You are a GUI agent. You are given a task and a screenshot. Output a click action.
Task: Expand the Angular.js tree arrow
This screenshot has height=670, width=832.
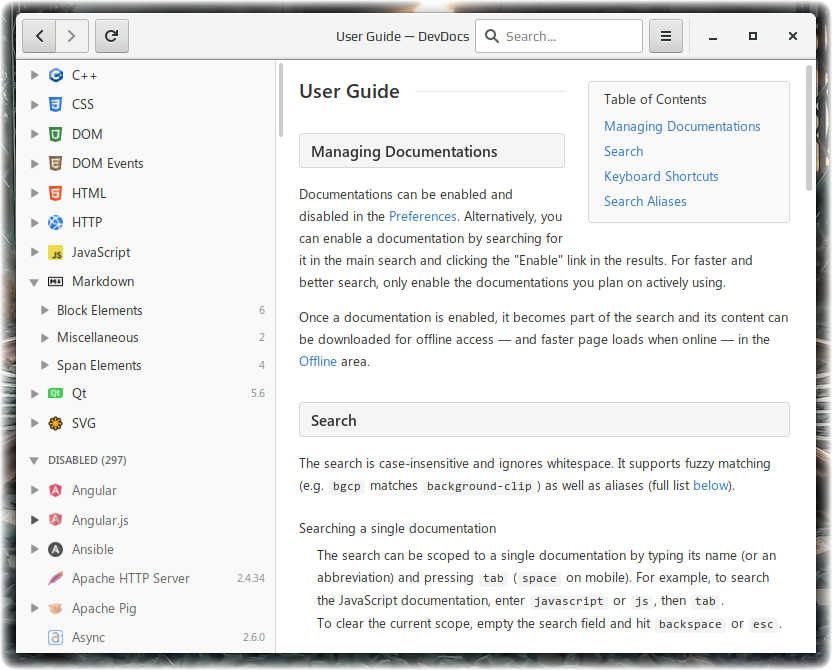pyautogui.click(x=34, y=520)
